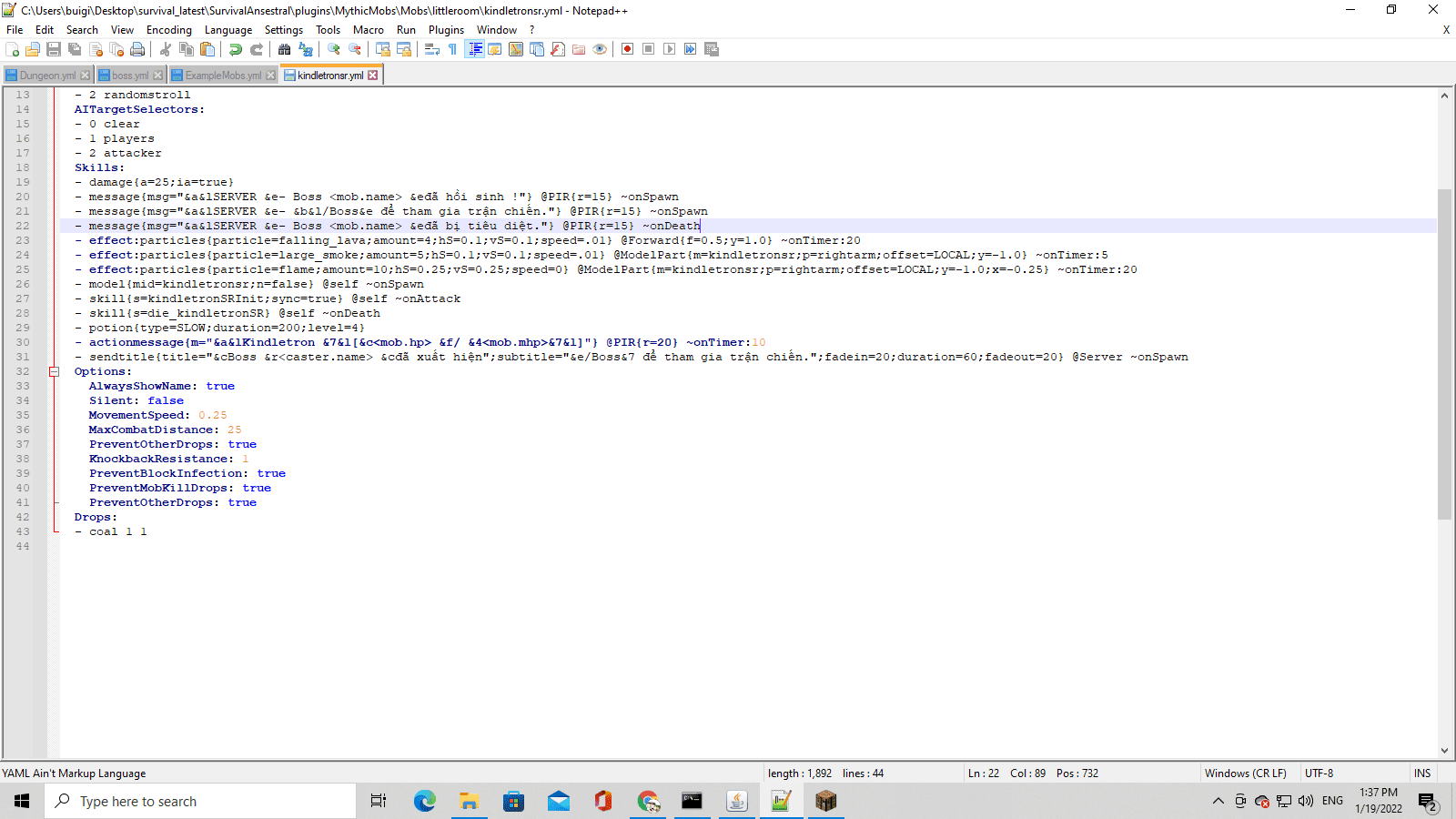Close the ExampleMobs.yml tab
1456x819 pixels.
[270, 76]
